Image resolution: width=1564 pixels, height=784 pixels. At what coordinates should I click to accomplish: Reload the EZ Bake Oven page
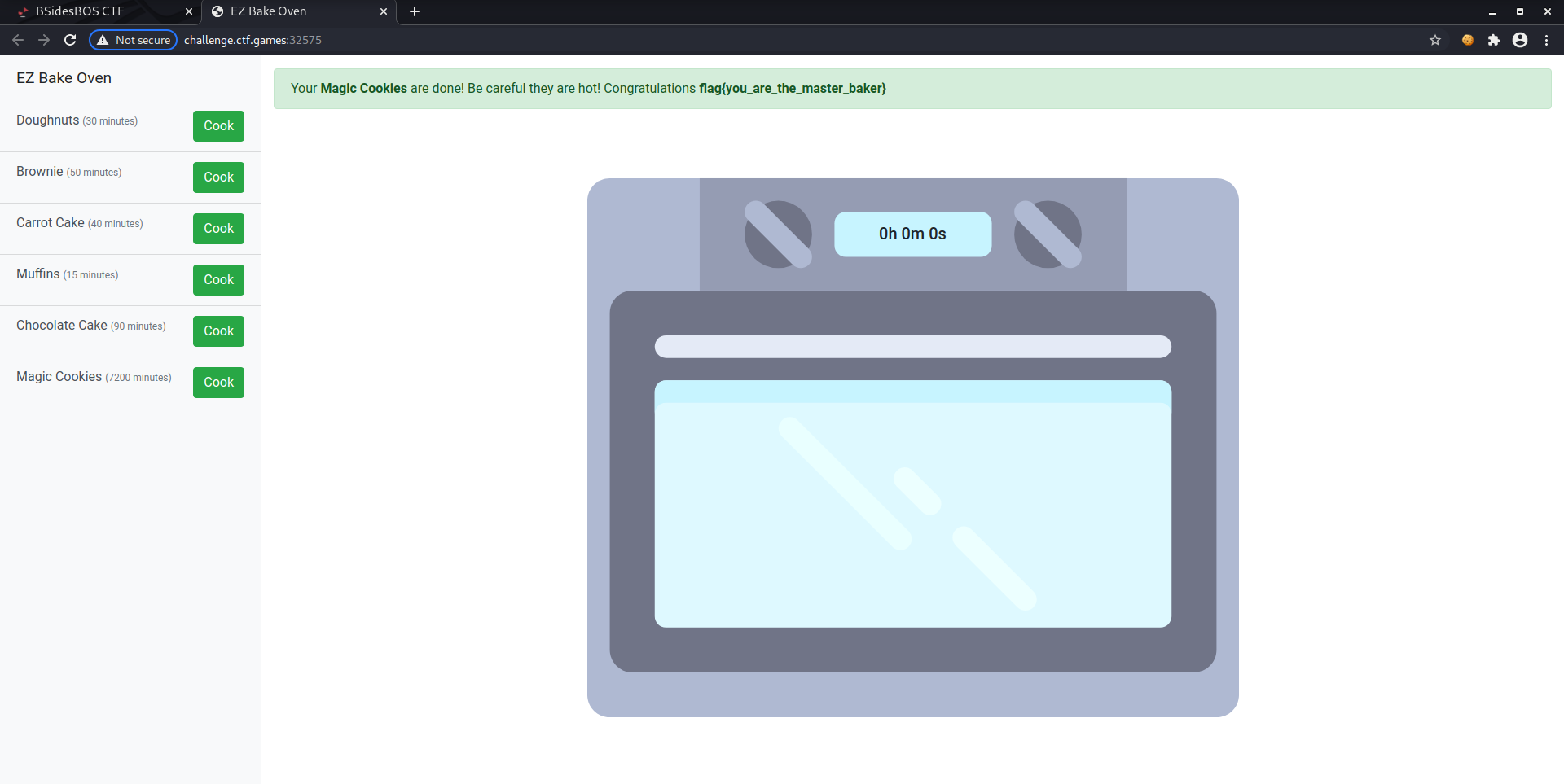tap(70, 40)
